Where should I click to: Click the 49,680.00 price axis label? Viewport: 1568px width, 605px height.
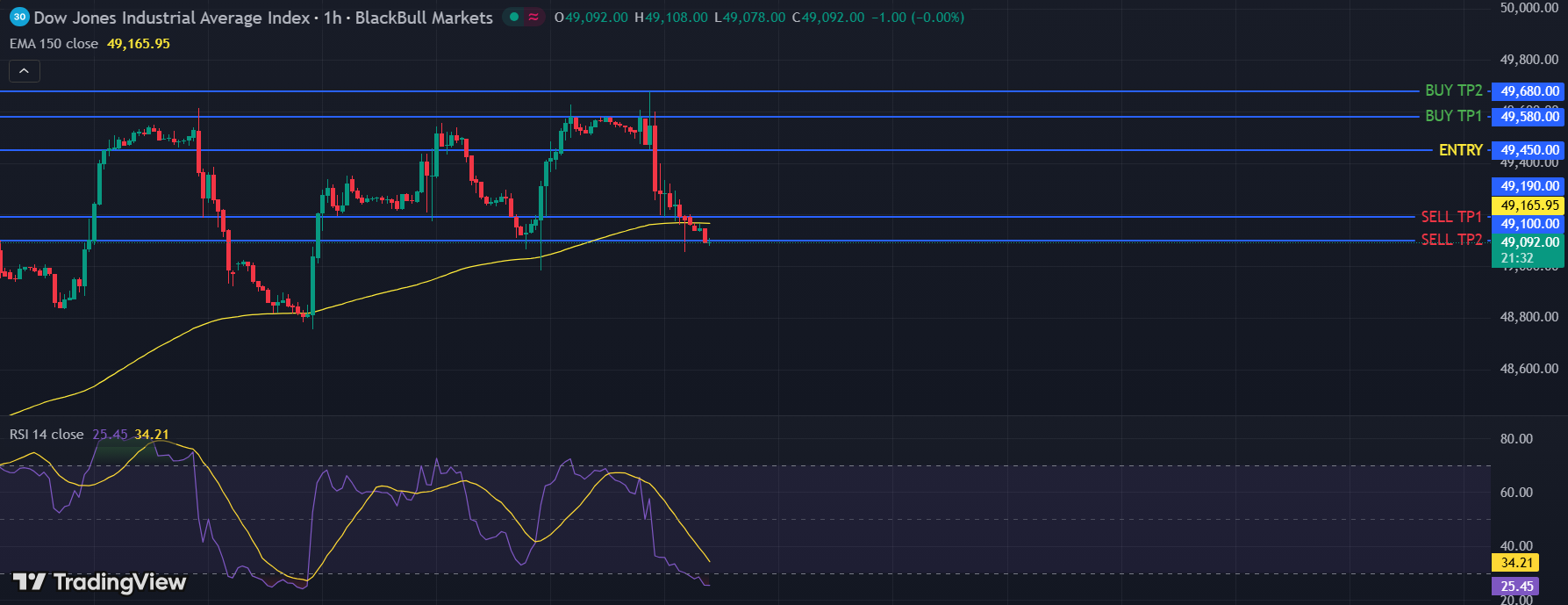click(1529, 91)
